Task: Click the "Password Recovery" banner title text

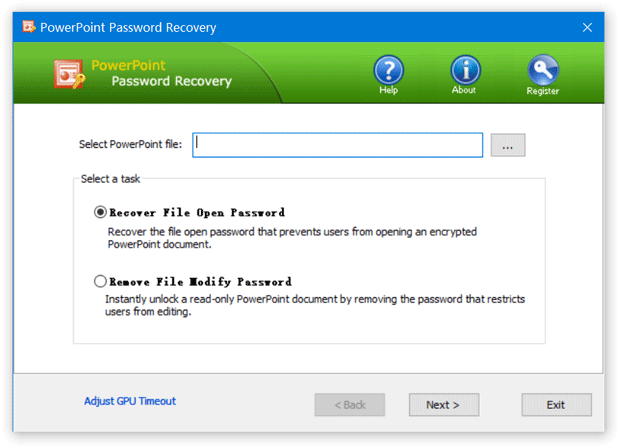Action: (x=171, y=81)
